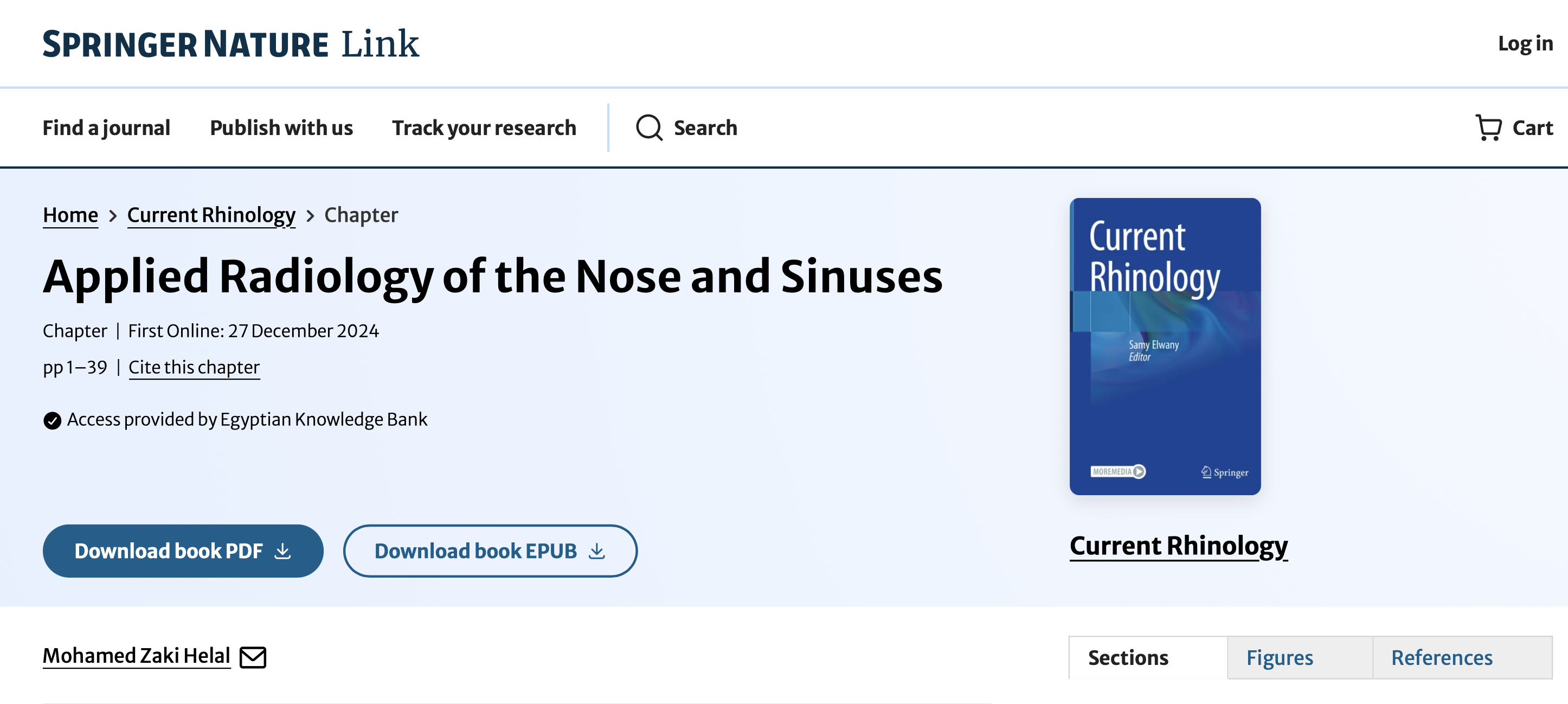Open the Find a journal menu

106,128
